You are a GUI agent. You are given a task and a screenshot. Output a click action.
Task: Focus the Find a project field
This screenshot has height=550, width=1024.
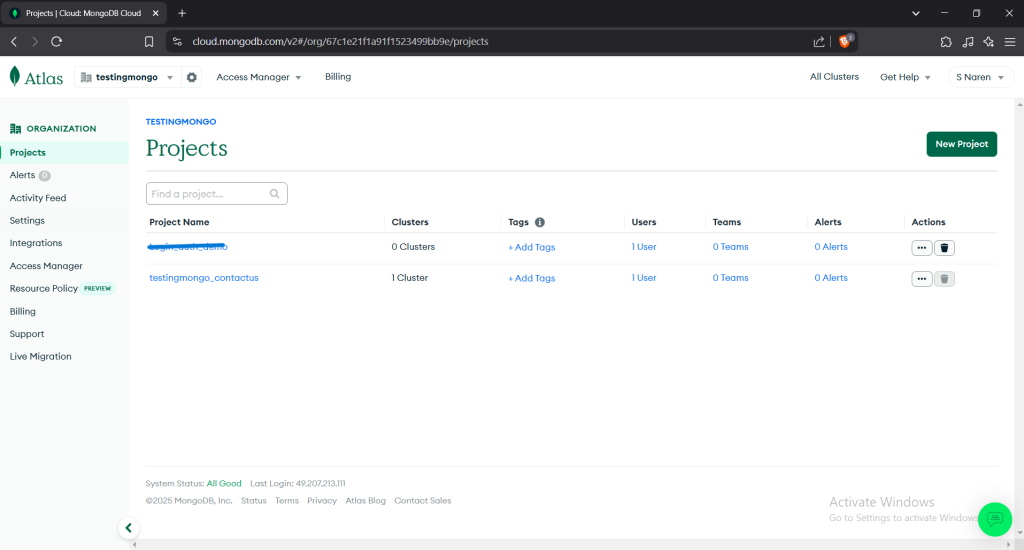[x=217, y=194]
